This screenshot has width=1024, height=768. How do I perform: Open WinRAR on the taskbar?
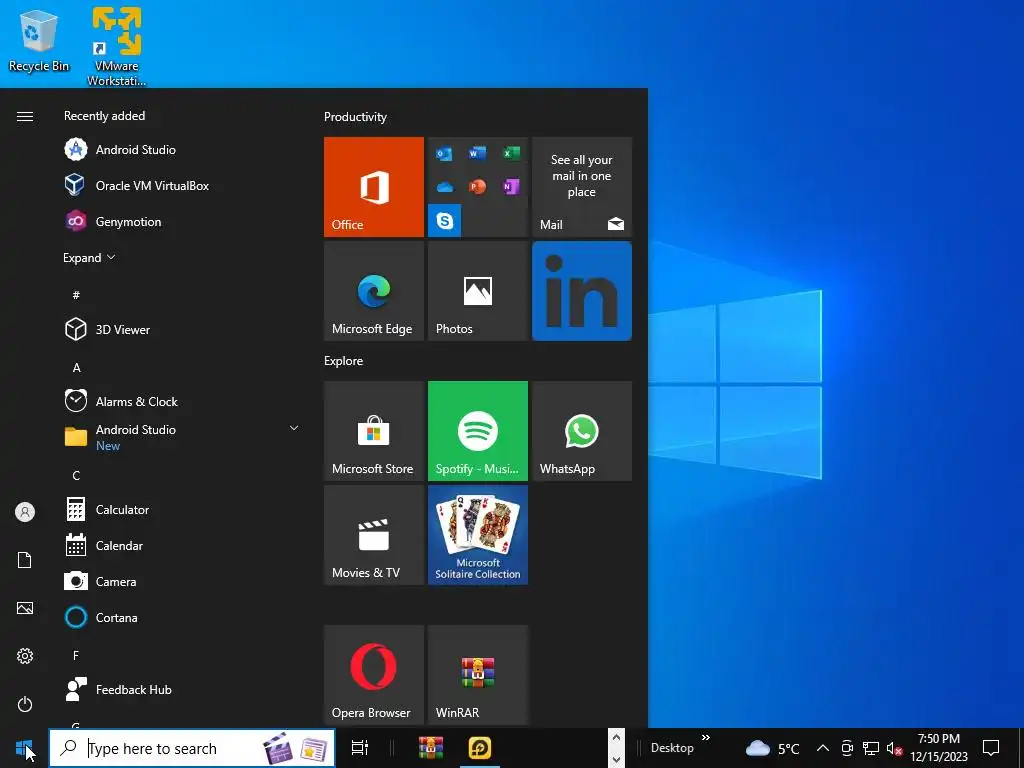[430, 748]
